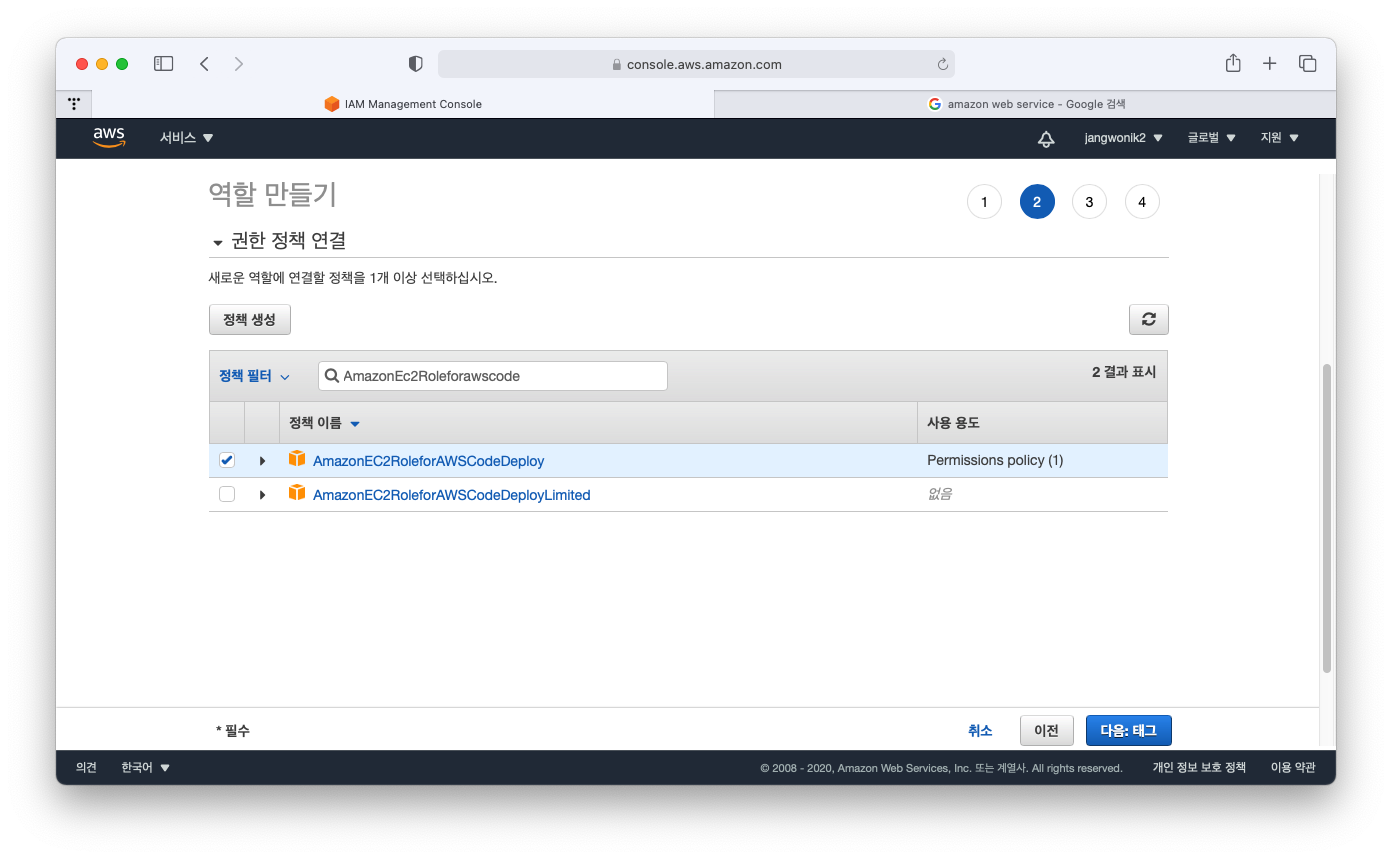Screen dimensions: 1392x859
Task: Click the 이전 previous button
Action: [1046, 731]
